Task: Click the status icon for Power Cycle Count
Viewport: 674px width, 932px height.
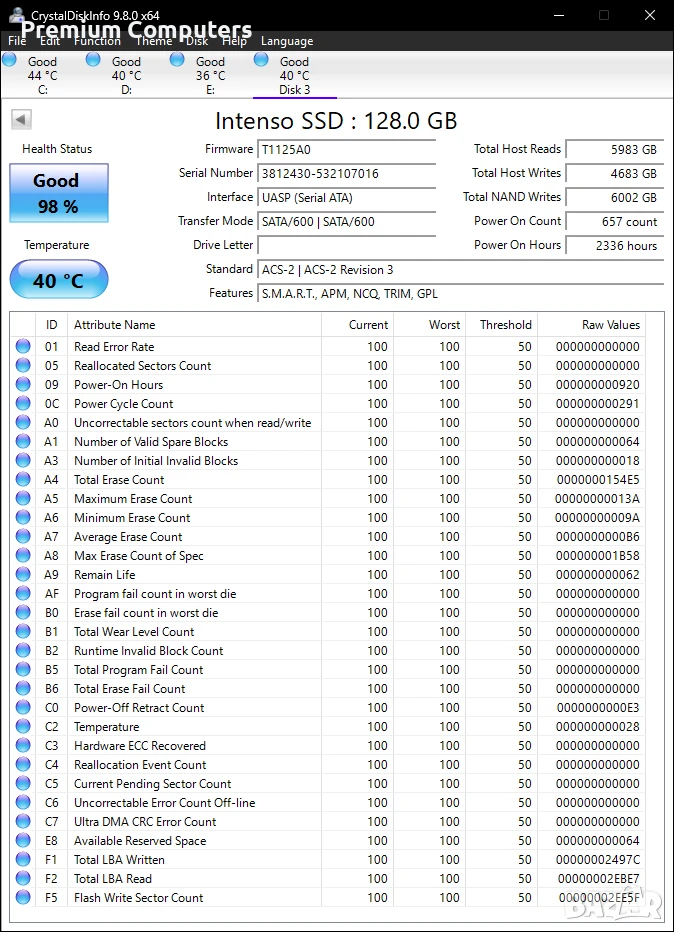Action: 23,403
